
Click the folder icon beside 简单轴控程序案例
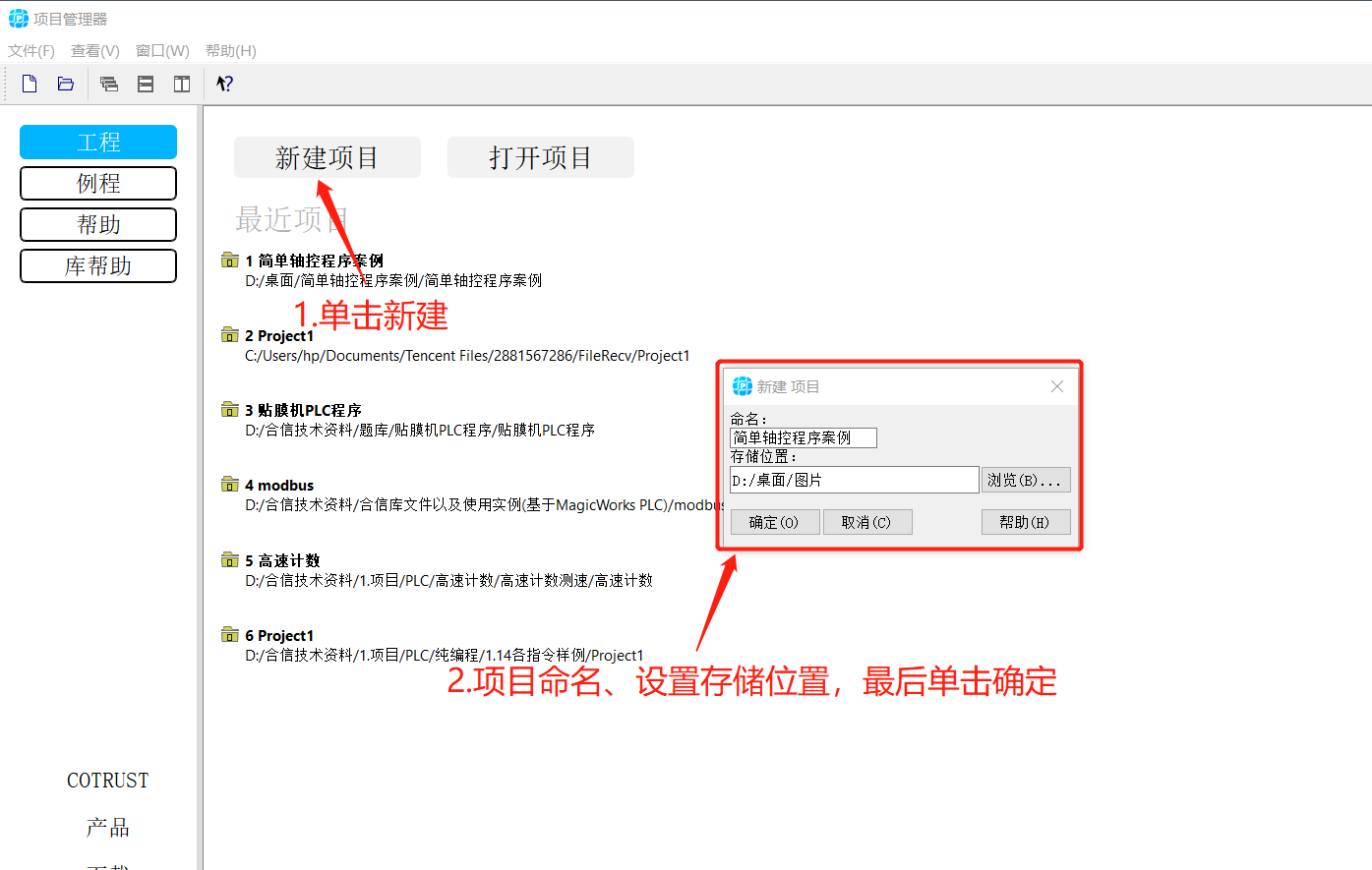click(229, 260)
